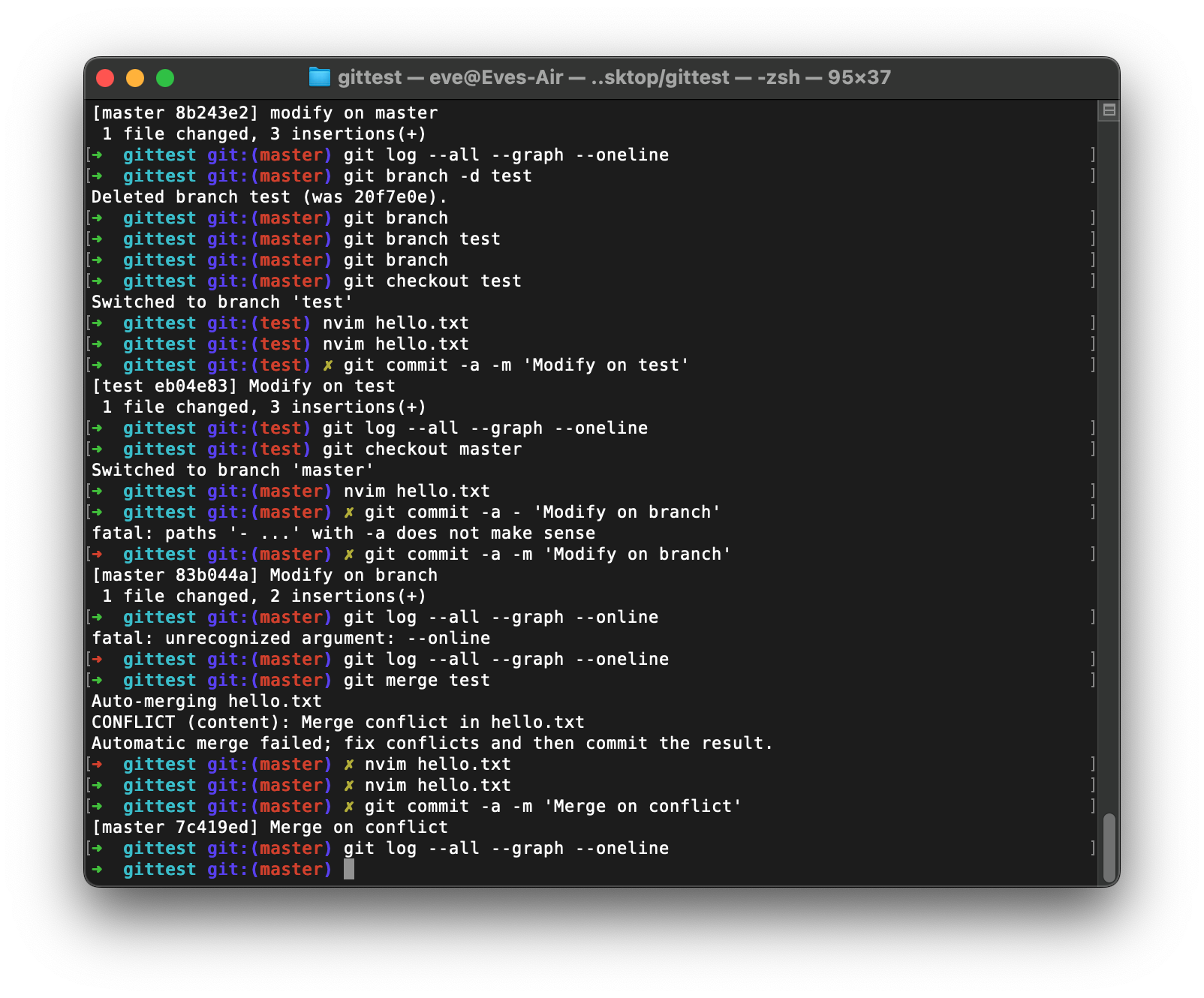
Task: Click the command "git commit -a -m 'Merge on conflict'"
Action: click(553, 807)
